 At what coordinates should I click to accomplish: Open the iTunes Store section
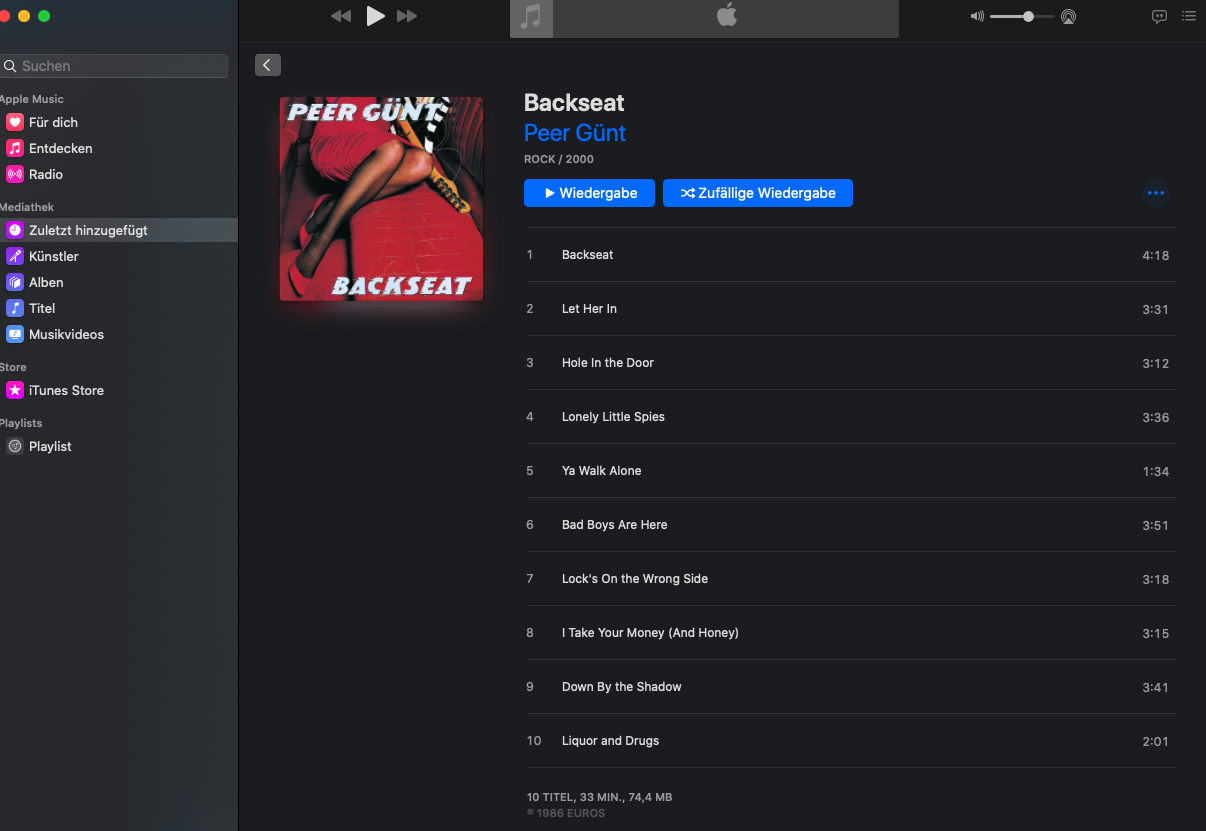click(66, 390)
